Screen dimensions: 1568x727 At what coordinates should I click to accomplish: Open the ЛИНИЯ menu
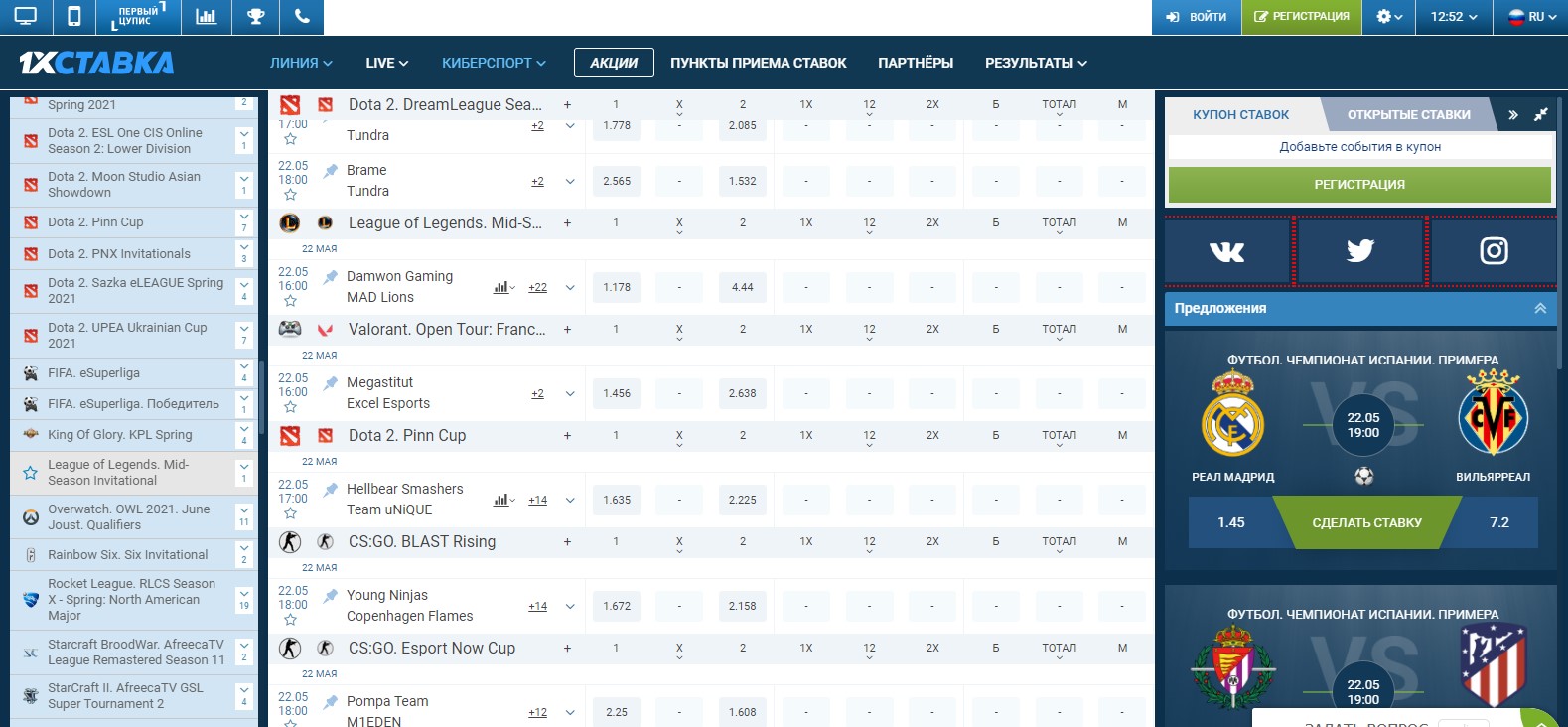(301, 63)
